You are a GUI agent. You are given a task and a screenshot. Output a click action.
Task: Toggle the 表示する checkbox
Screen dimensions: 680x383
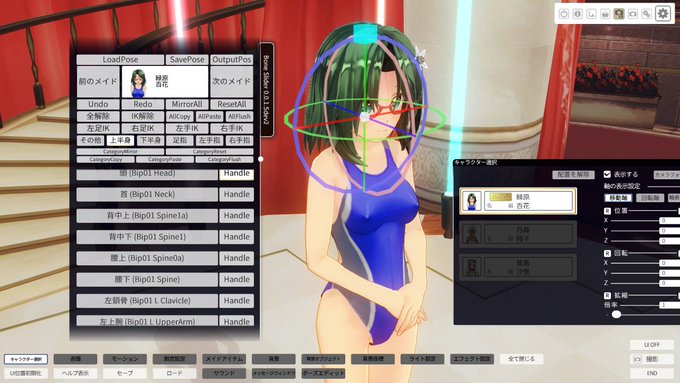(x=607, y=174)
